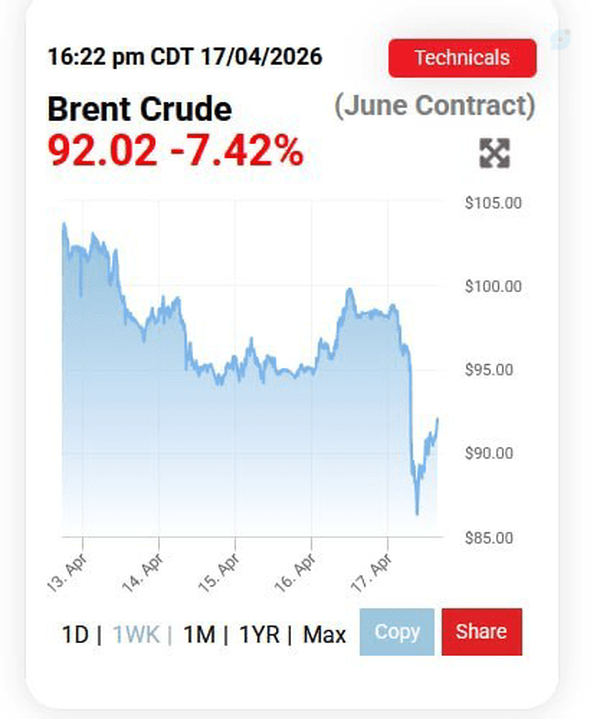Copy the Brent Crude chart
The height and width of the screenshot is (719, 600).
pos(397,631)
